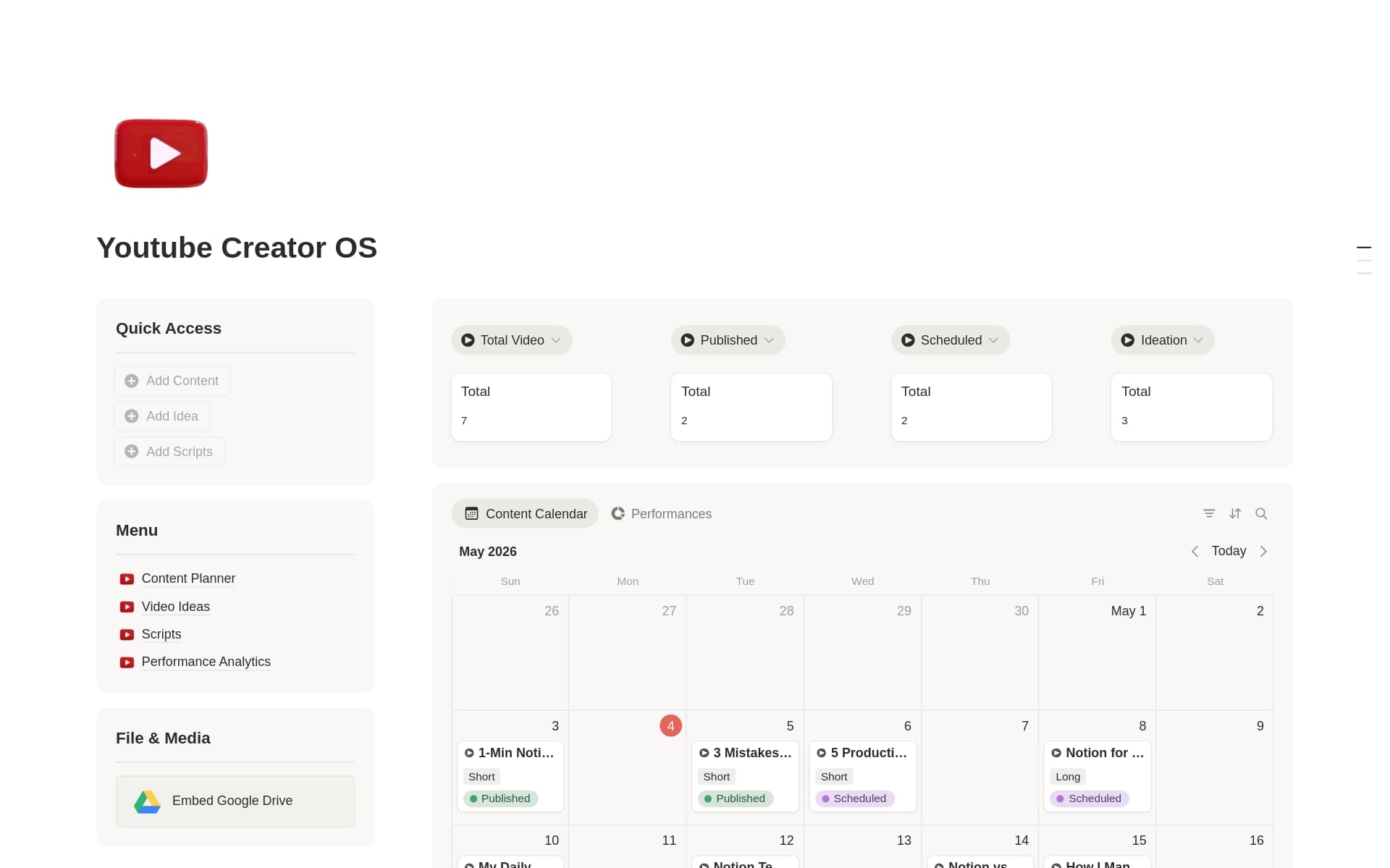Click the Published tag on 3 Mistakes card
1390x868 pixels.
point(735,799)
